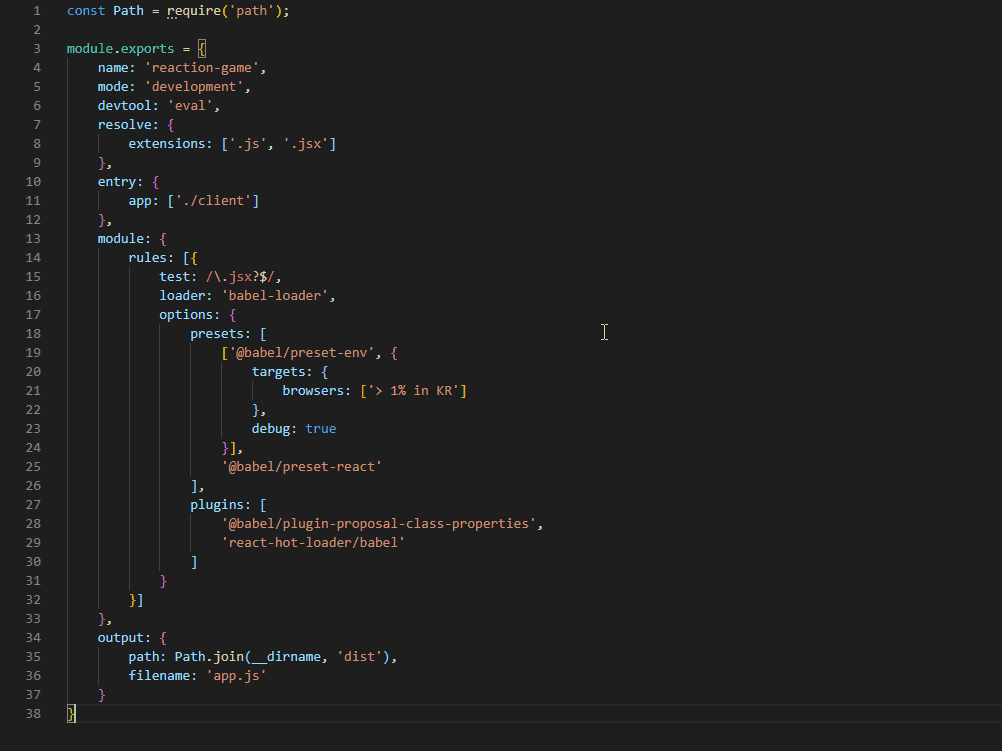
Task: Click the 'babel-loader' string
Action: pyautogui.click(x=275, y=295)
